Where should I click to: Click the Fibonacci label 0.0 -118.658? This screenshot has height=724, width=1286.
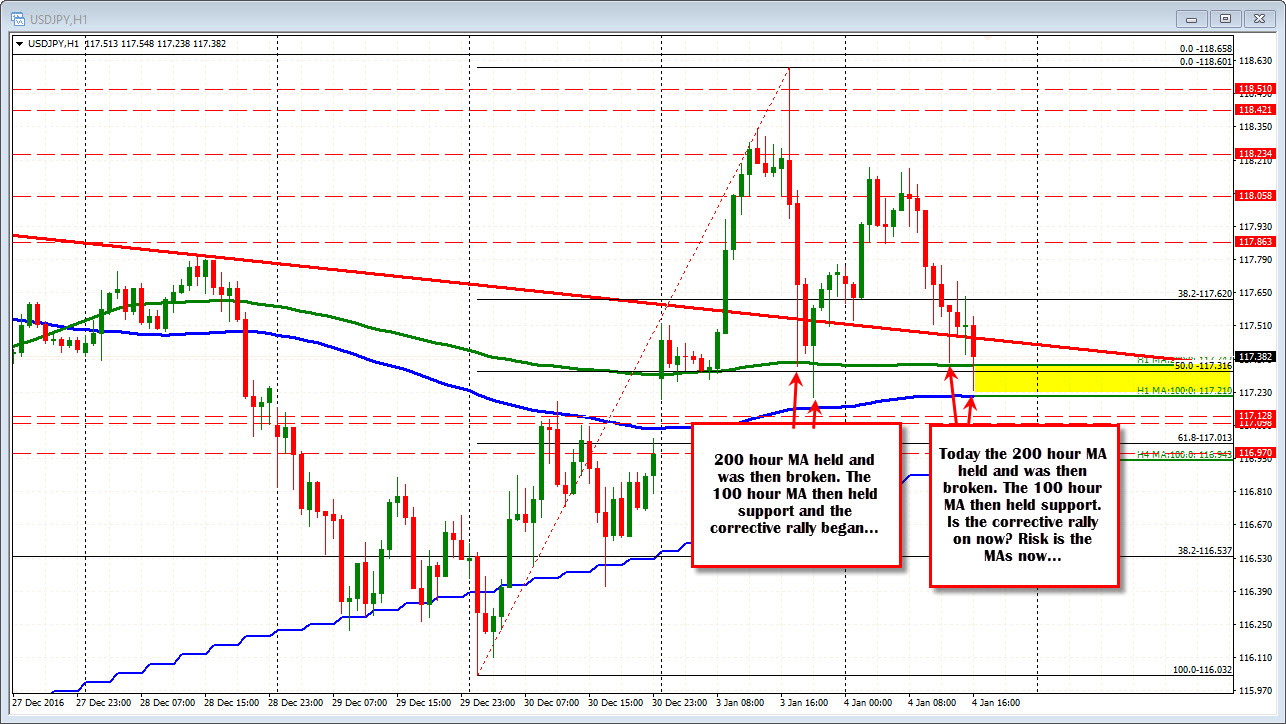[1206, 48]
